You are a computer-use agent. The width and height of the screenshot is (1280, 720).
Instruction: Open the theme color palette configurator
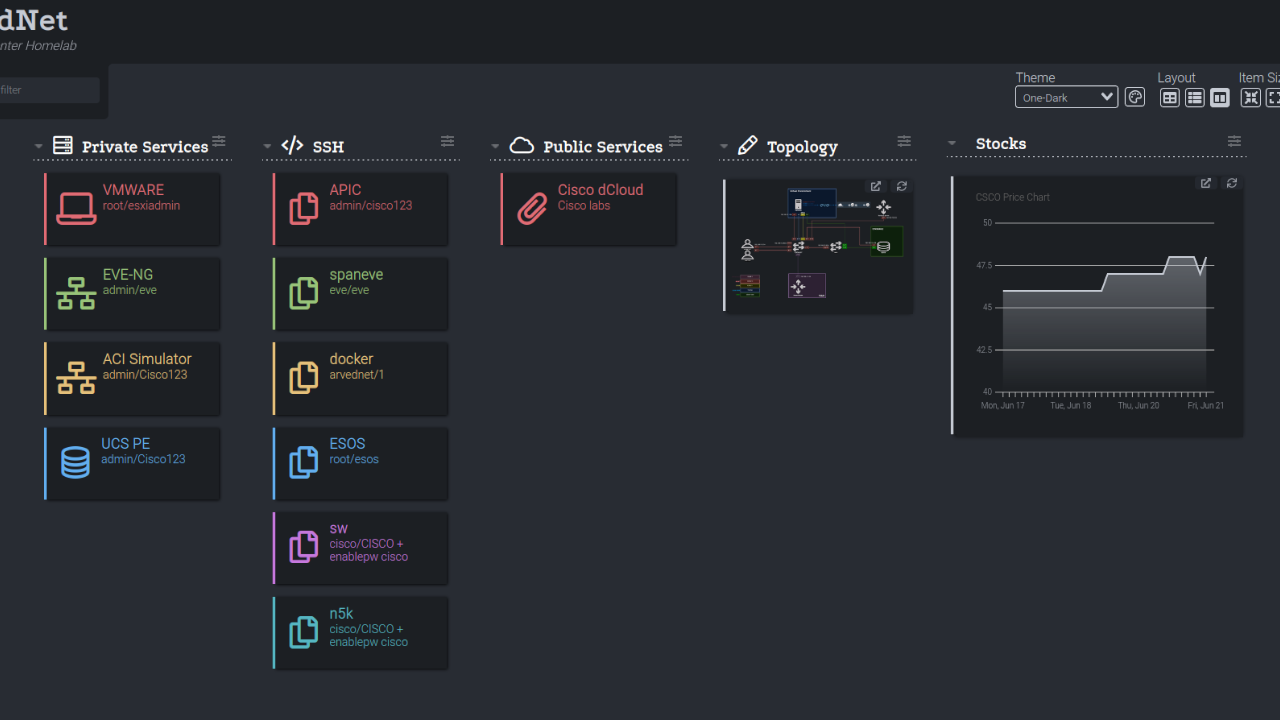point(1135,97)
